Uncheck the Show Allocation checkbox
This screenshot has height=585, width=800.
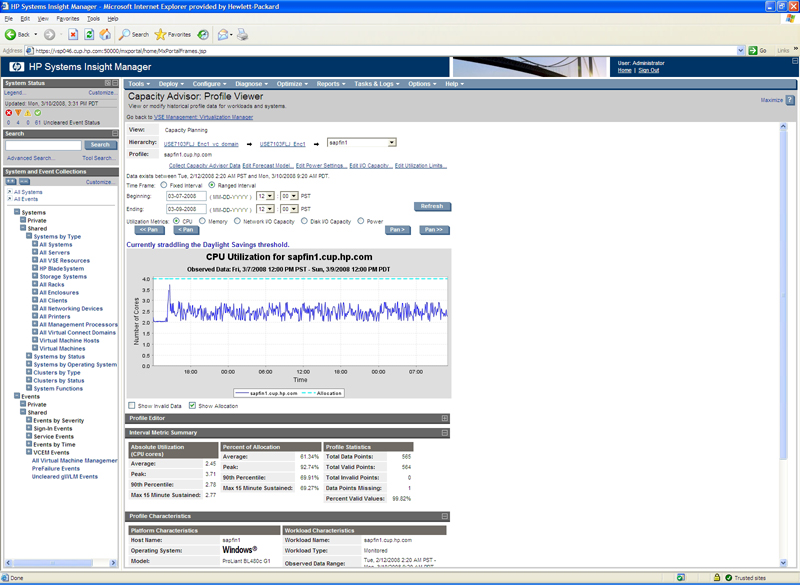[x=192, y=406]
